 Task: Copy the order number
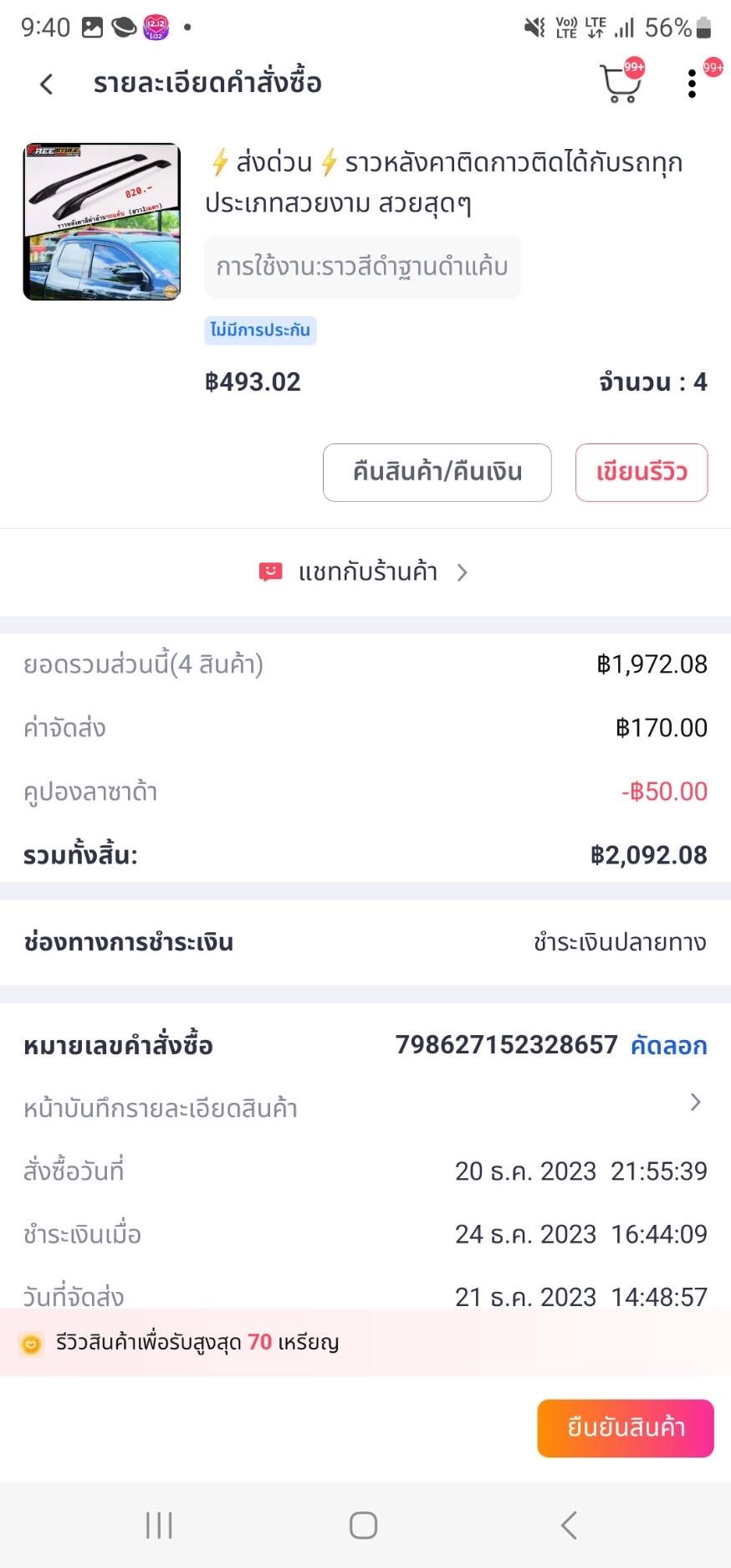point(668,1046)
